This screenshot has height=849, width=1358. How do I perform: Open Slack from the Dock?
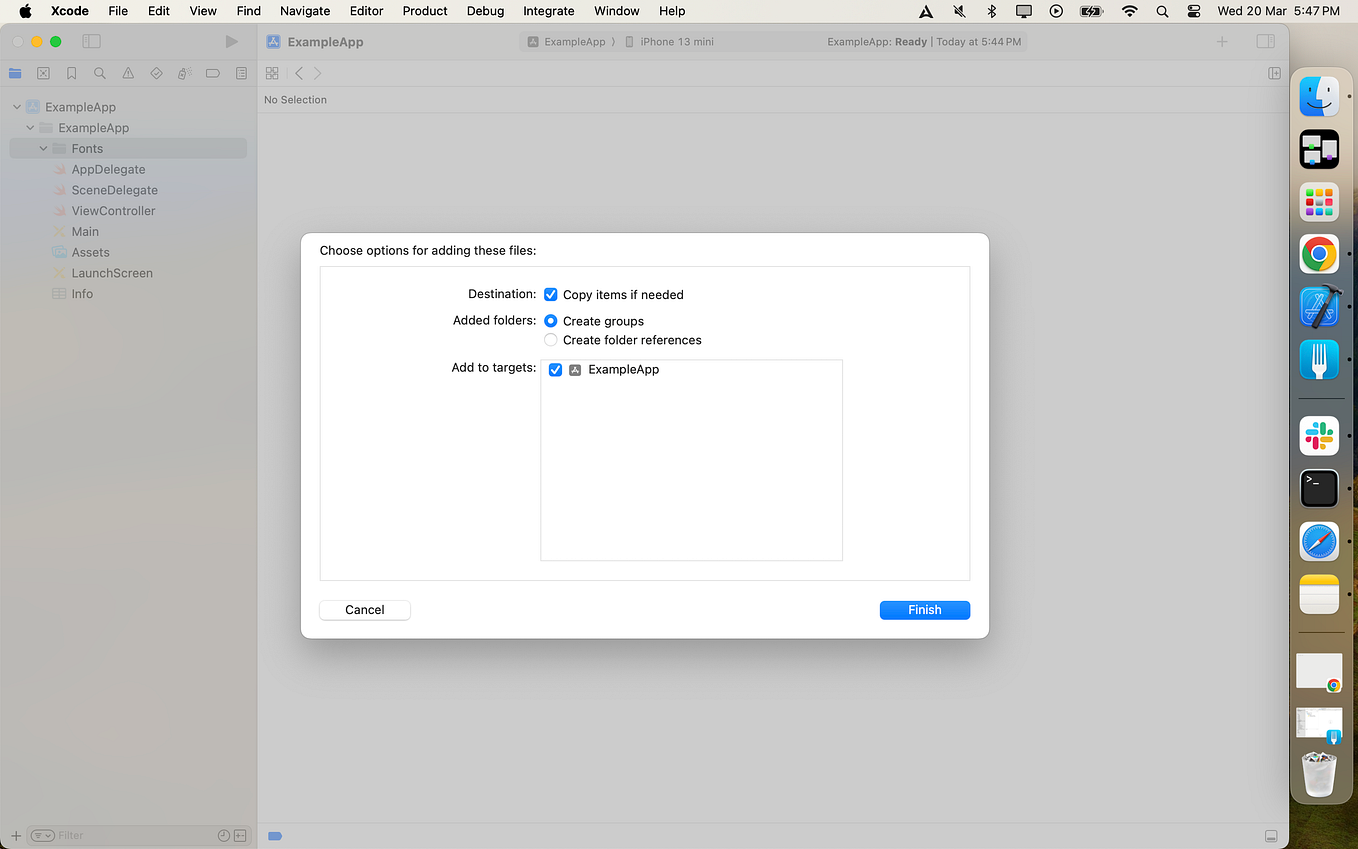[x=1319, y=435]
